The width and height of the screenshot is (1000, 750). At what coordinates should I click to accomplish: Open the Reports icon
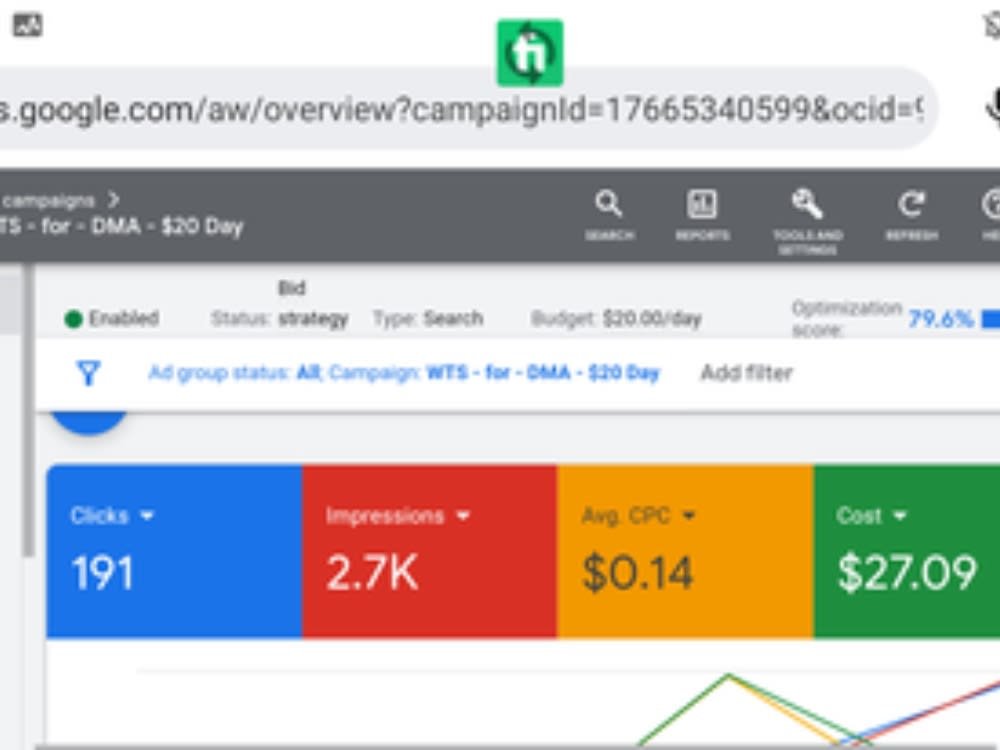point(702,216)
